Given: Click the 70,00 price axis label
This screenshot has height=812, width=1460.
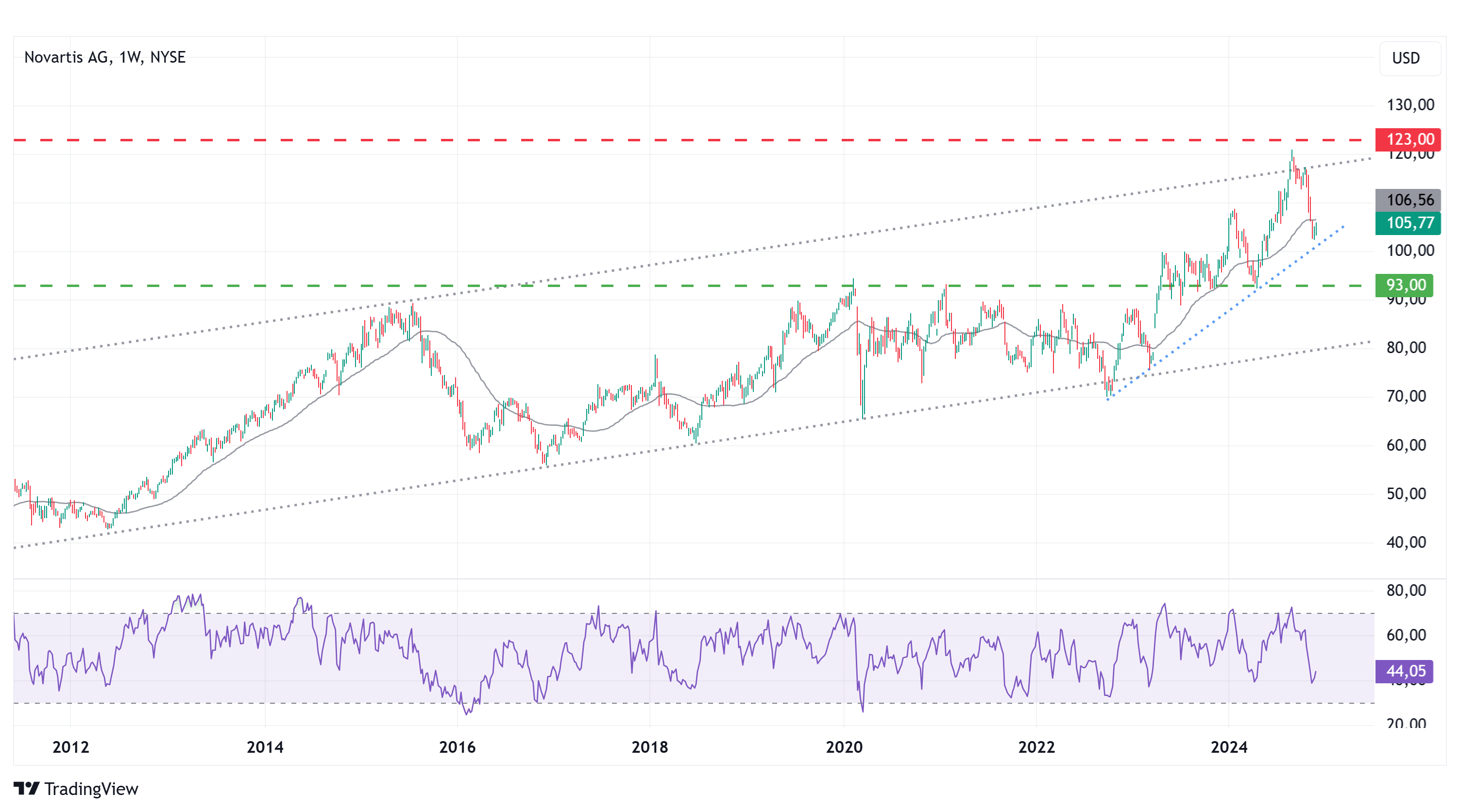Looking at the screenshot, I should (x=1406, y=396).
